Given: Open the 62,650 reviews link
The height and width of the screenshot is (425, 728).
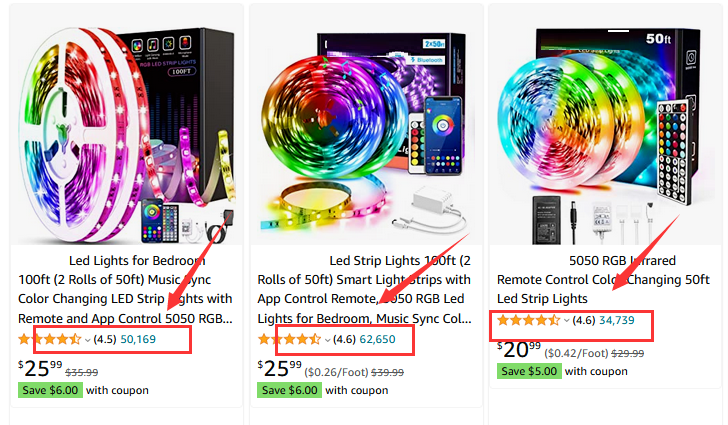Looking at the screenshot, I should [377, 339].
